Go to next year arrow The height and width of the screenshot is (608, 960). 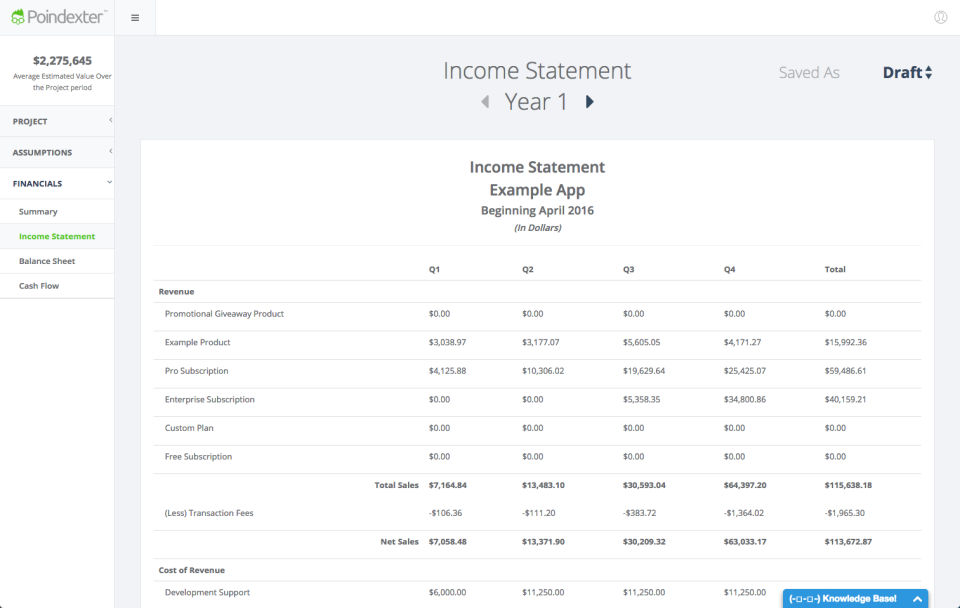589,102
